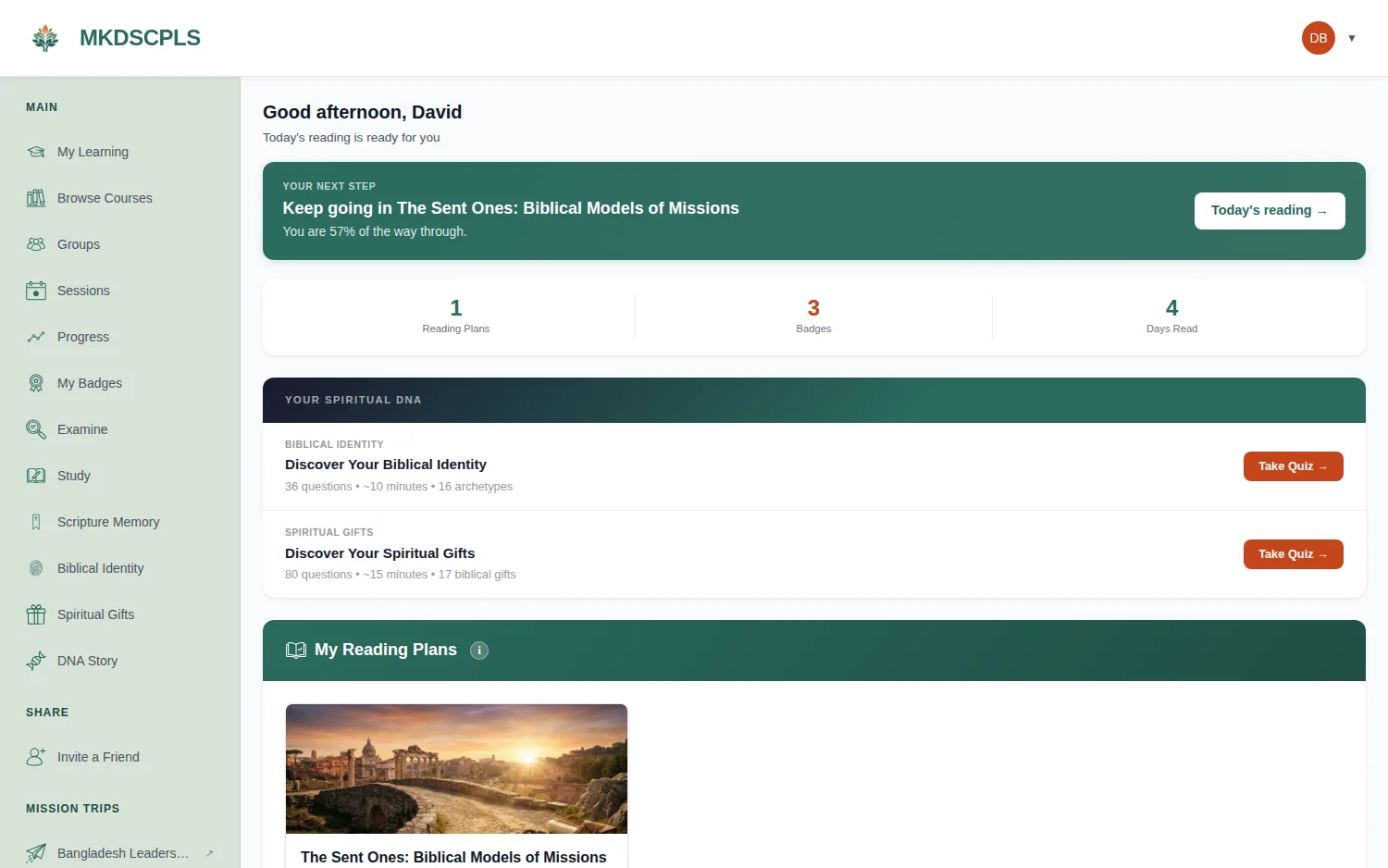Click the DNA Story helix icon
1388x868 pixels.
click(x=36, y=661)
